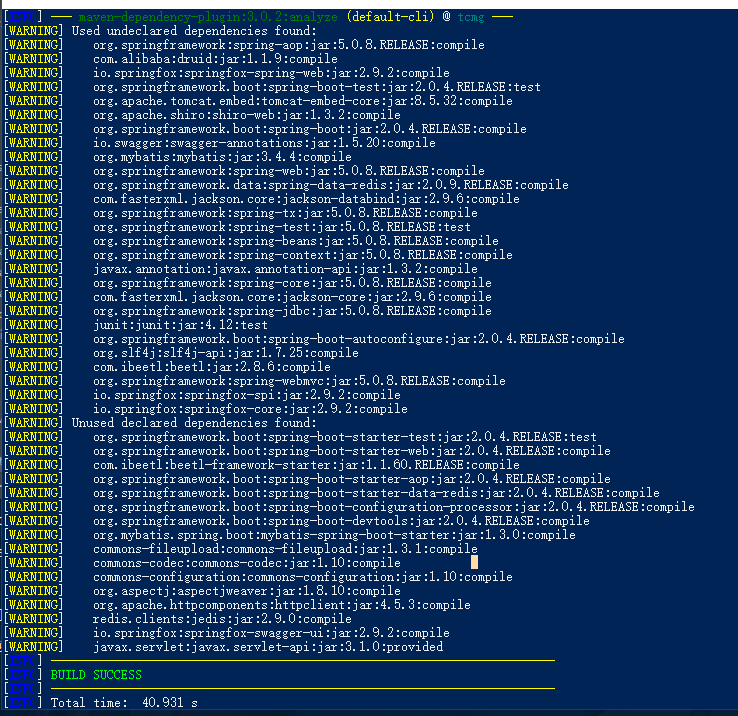738x716 pixels.
Task: Click spring-webmvc:jar:5.0.8.RELEASE entry
Action: [299, 381]
